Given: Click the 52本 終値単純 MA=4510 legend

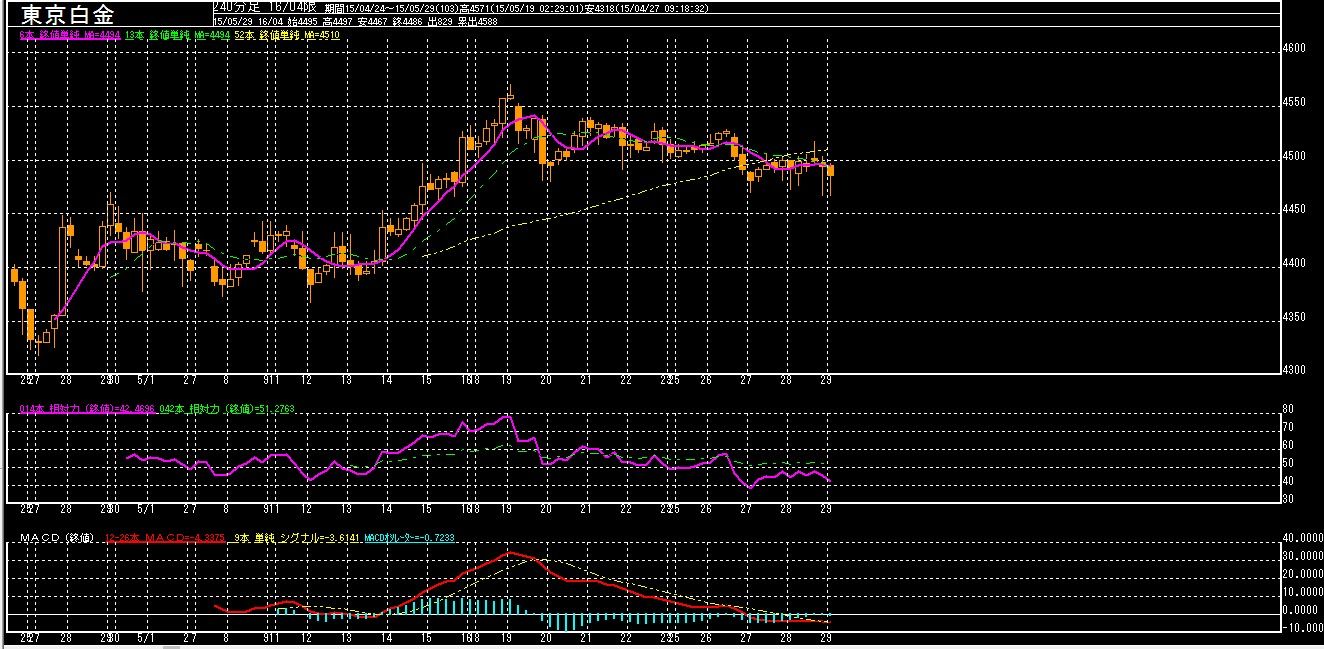Looking at the screenshot, I should click(x=288, y=35).
